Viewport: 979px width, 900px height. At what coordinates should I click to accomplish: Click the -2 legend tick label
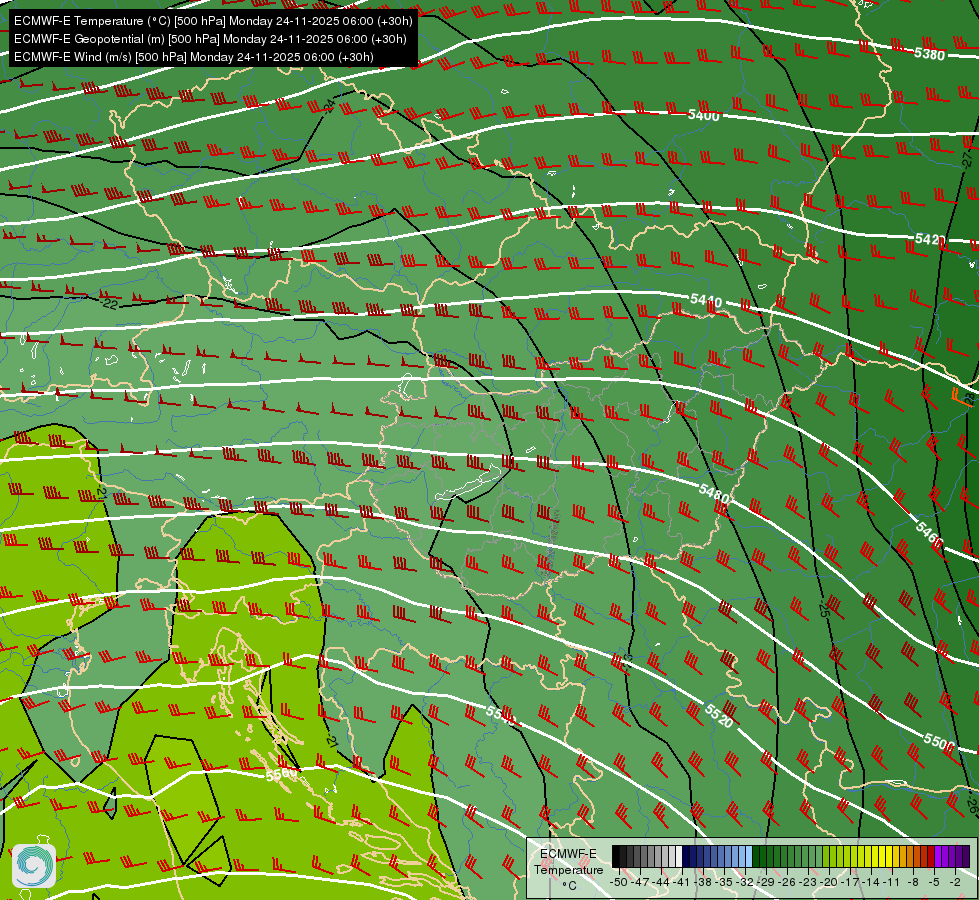click(x=955, y=883)
